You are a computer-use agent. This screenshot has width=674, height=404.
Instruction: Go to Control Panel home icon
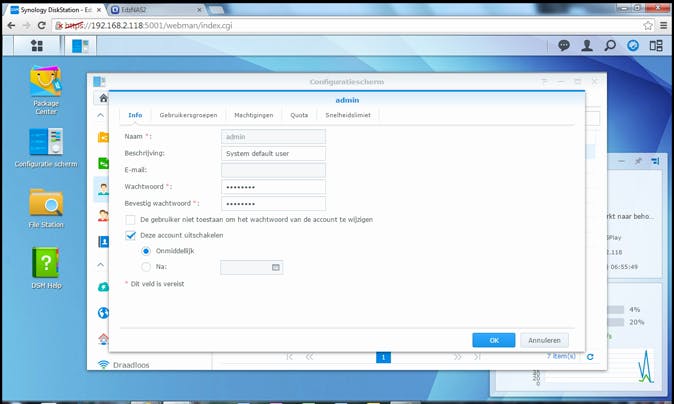click(x=103, y=98)
